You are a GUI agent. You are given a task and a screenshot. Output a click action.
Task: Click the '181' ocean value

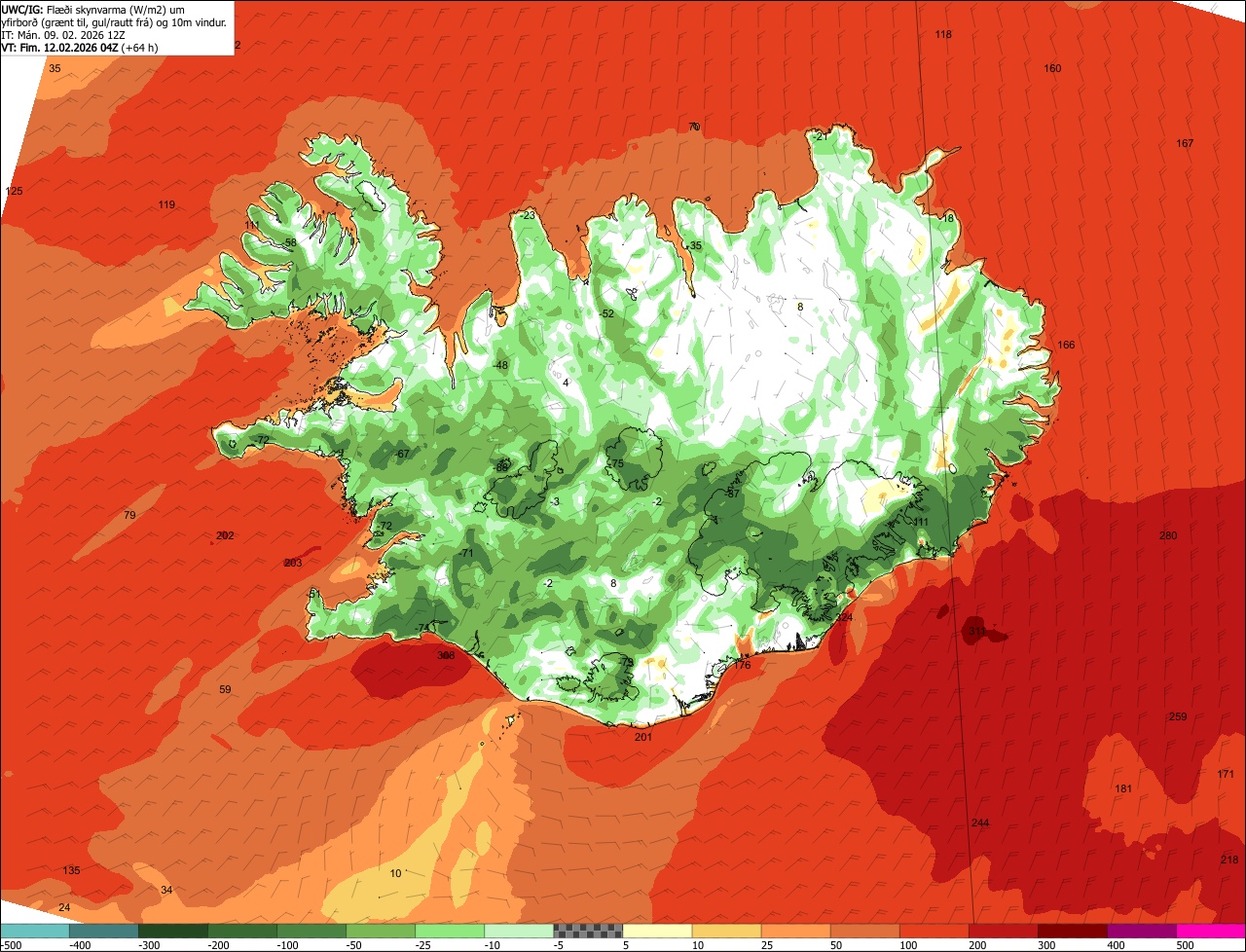point(1123,788)
